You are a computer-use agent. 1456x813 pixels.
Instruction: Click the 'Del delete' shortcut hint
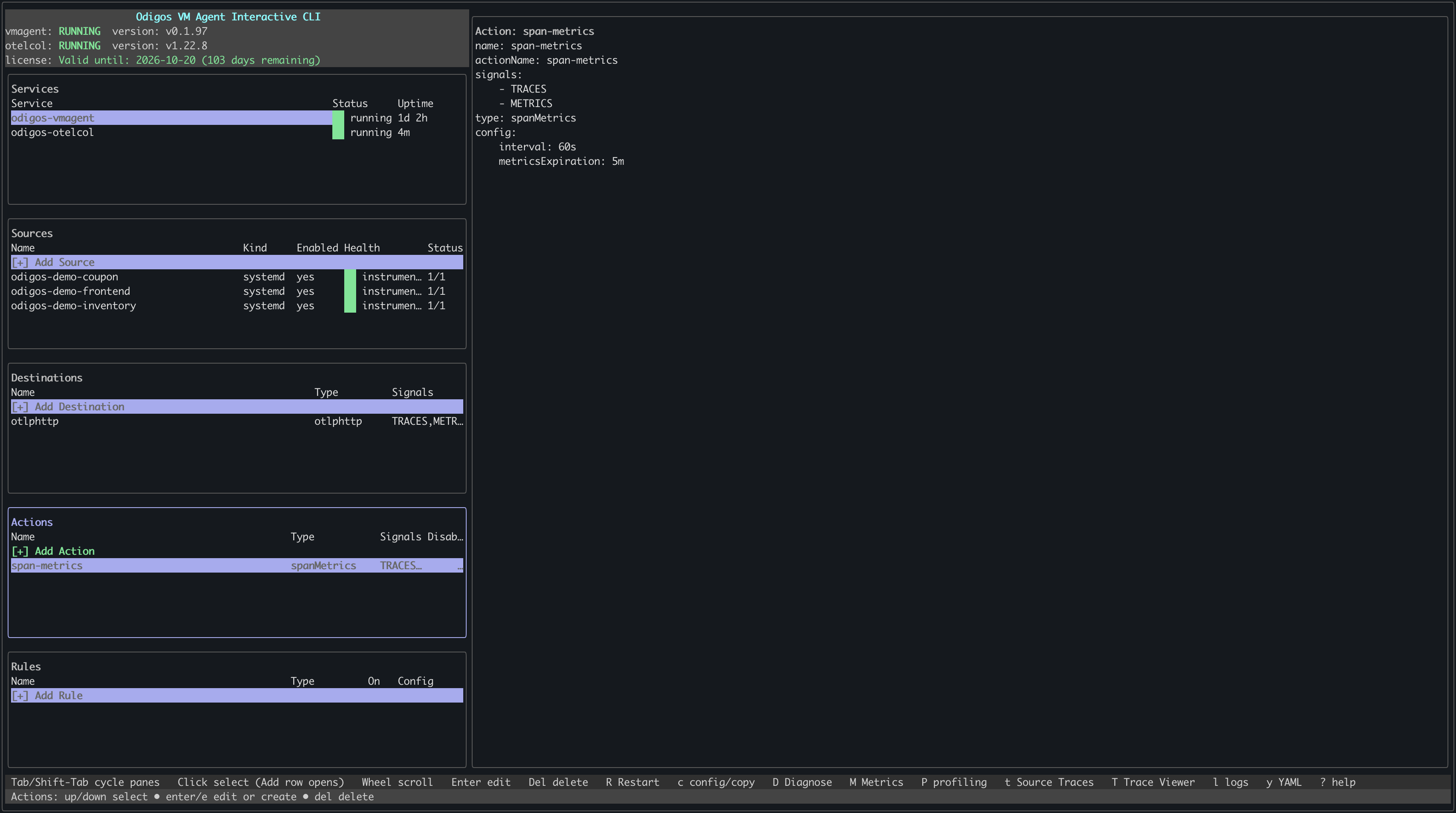[x=558, y=782]
